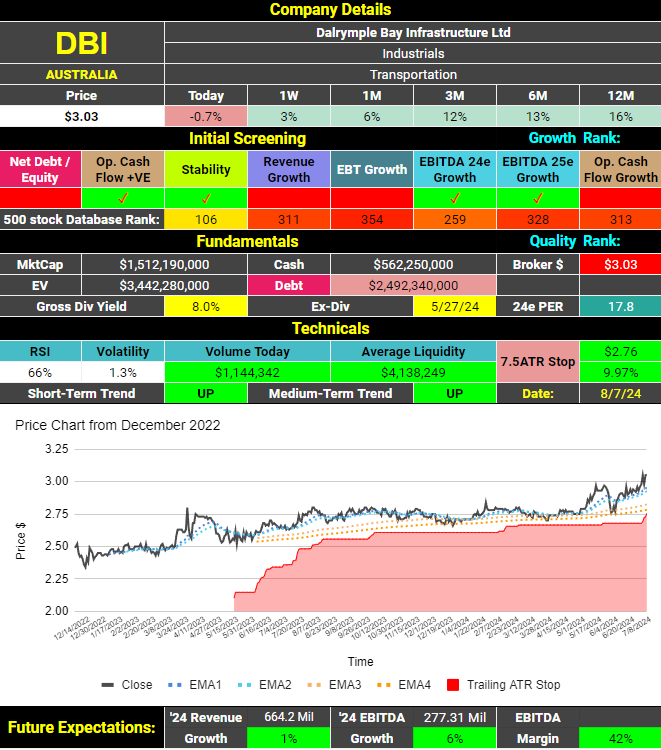Click the 12M return value 16%
Viewport: 661px width, 750px height.
620,117
